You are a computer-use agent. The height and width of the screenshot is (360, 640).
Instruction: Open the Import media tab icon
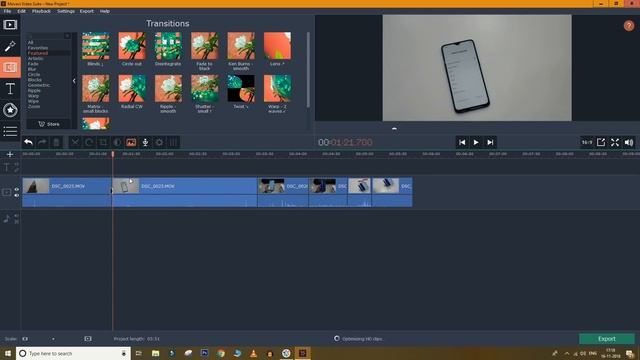[x=10, y=25]
